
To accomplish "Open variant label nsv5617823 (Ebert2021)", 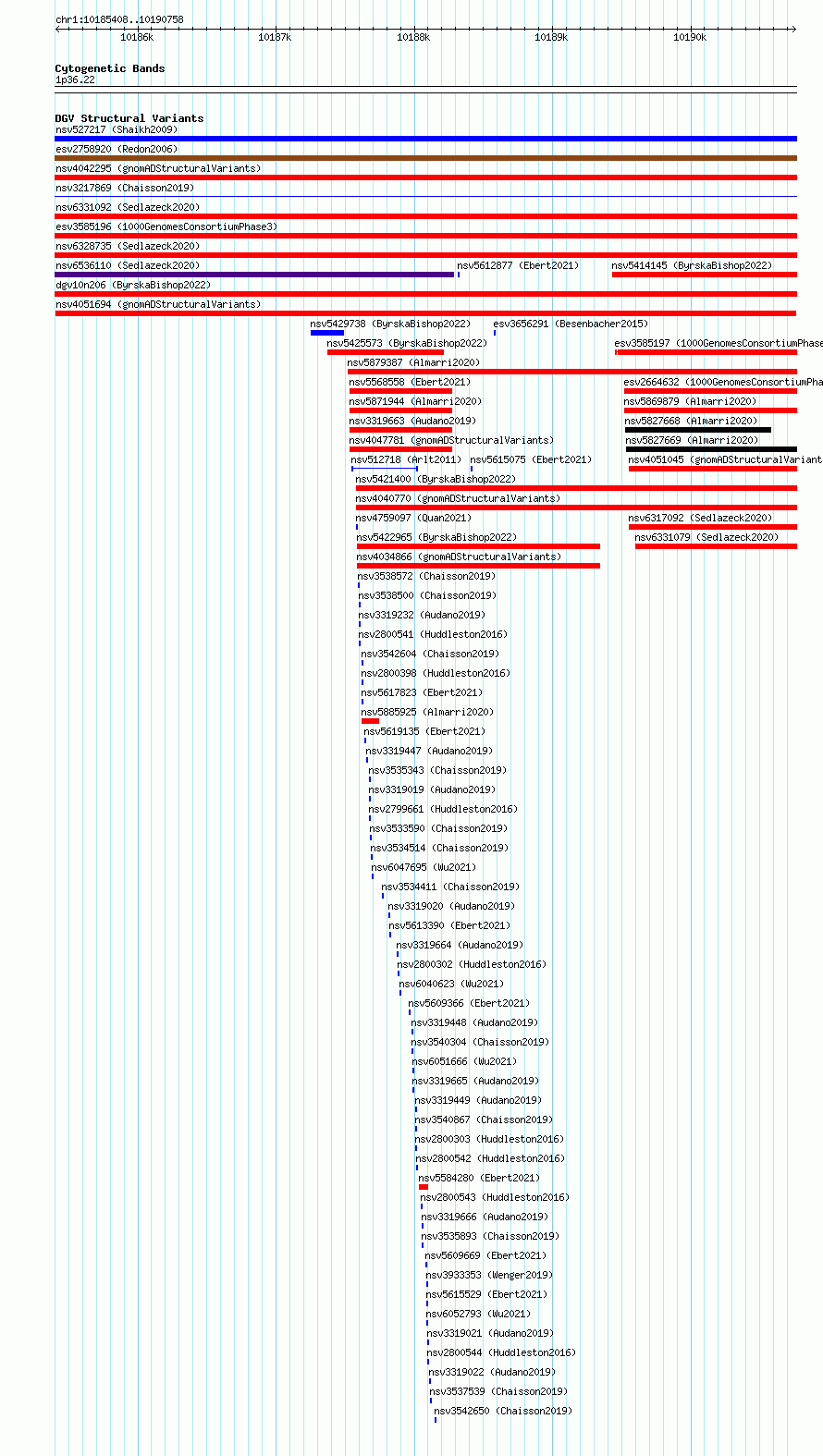I will [x=422, y=692].
